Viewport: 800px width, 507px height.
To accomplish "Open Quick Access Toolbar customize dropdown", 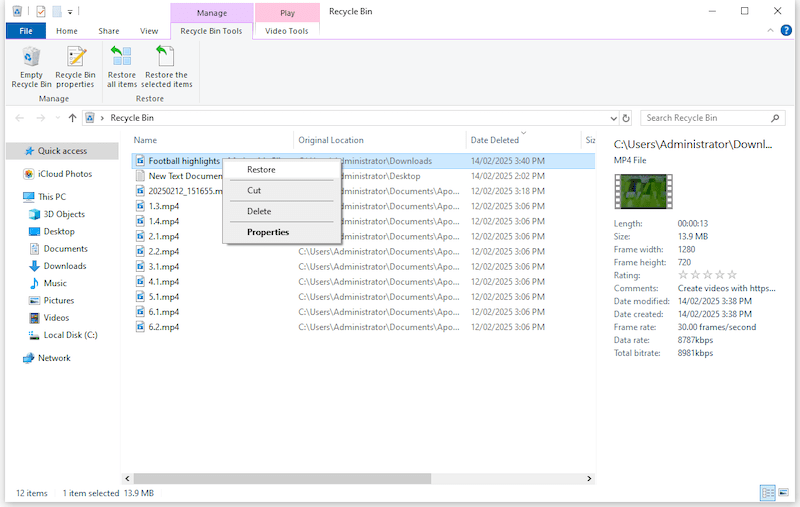I will 70,11.
